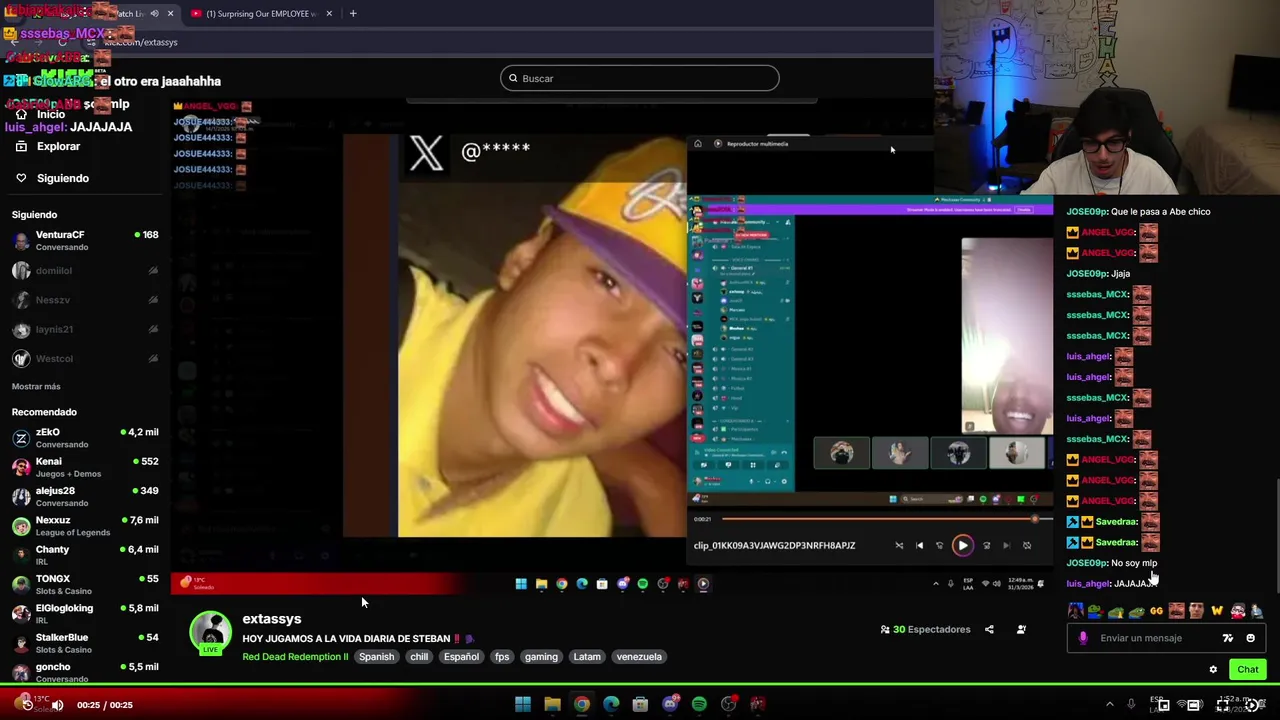This screenshot has height=720, width=1280.
Task: Open File Explorer on the outer taskbar
Action: click(552, 705)
